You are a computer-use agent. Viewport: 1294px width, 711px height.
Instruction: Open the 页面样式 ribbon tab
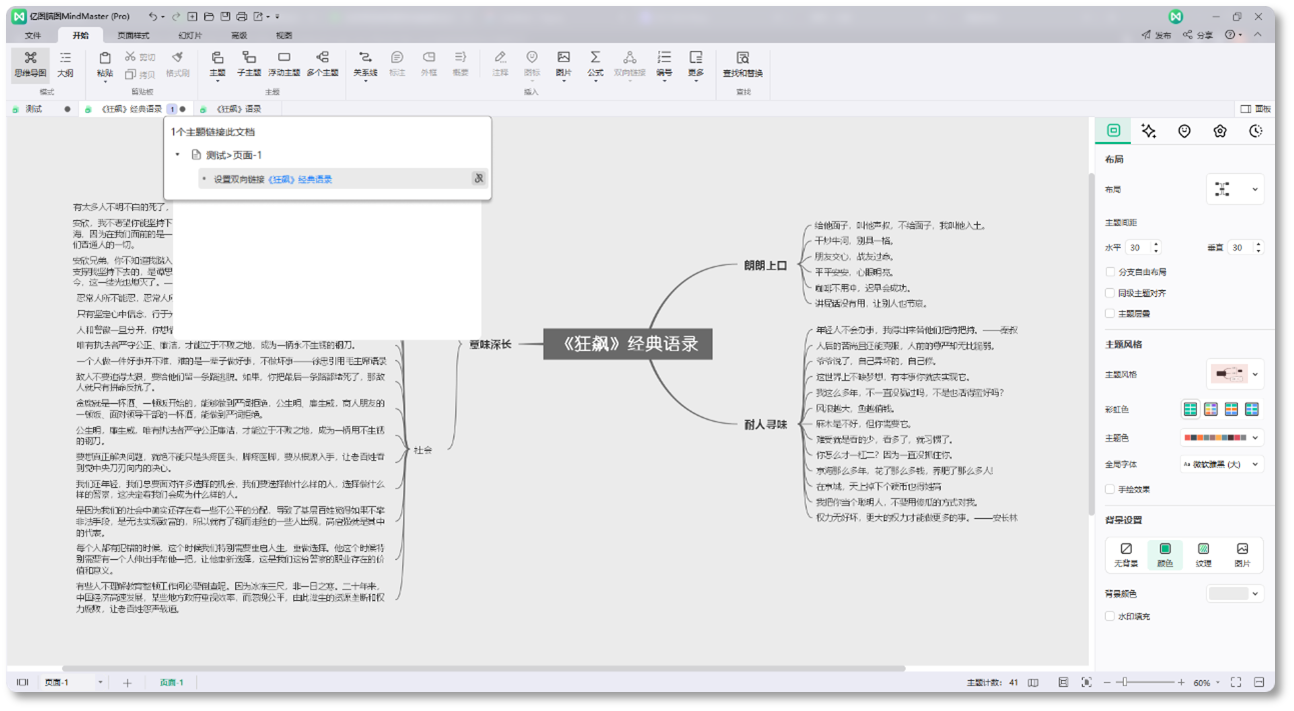point(133,35)
